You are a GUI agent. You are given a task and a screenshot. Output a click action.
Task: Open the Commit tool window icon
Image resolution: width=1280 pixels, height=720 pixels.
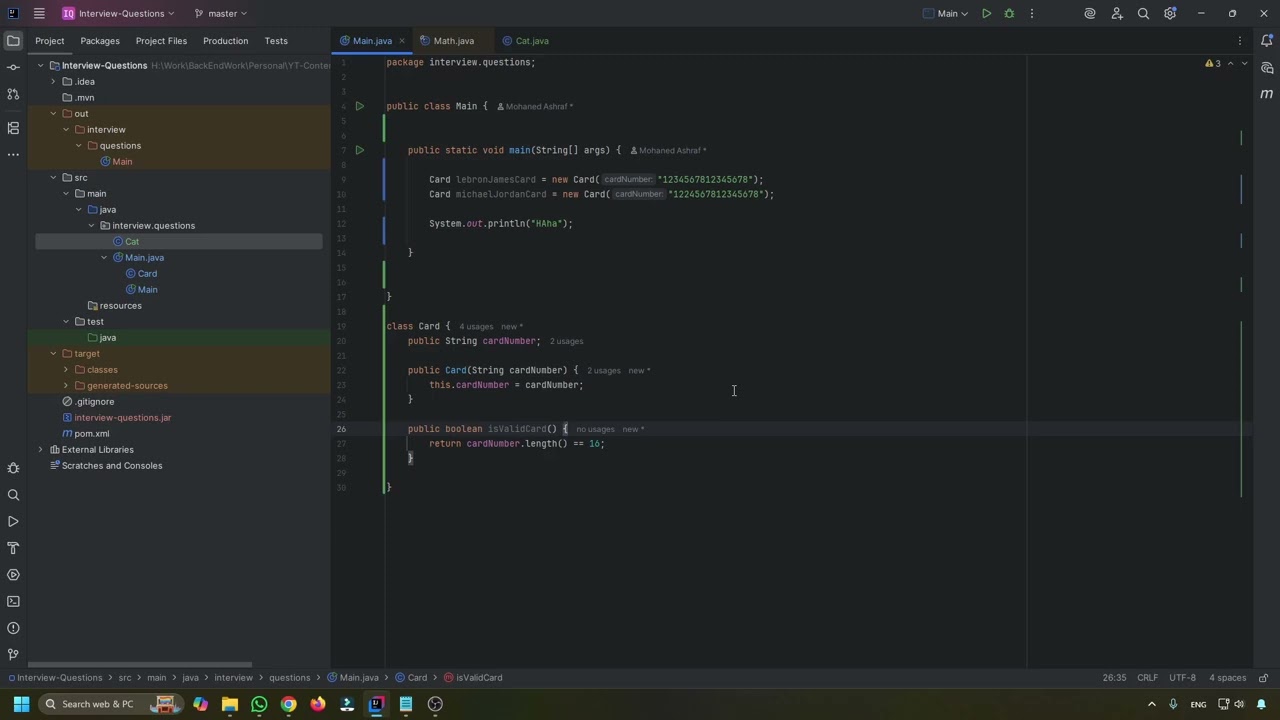tap(13, 67)
